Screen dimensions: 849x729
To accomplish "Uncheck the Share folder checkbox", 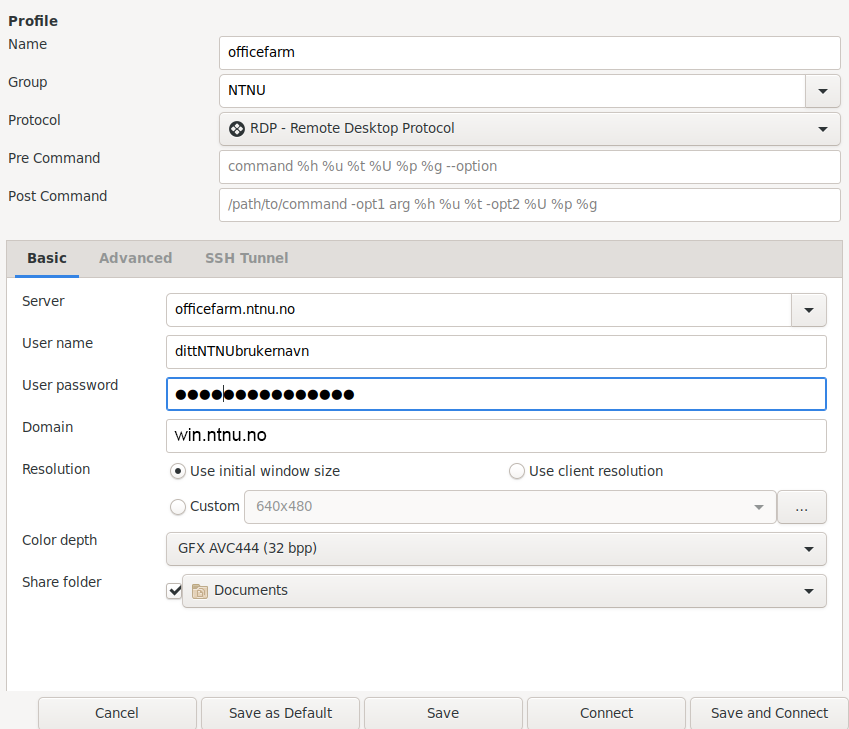I will pos(174,591).
